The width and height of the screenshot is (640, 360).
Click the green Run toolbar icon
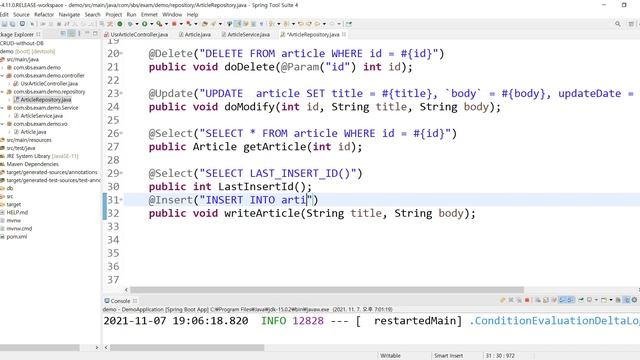[x=144, y=24]
